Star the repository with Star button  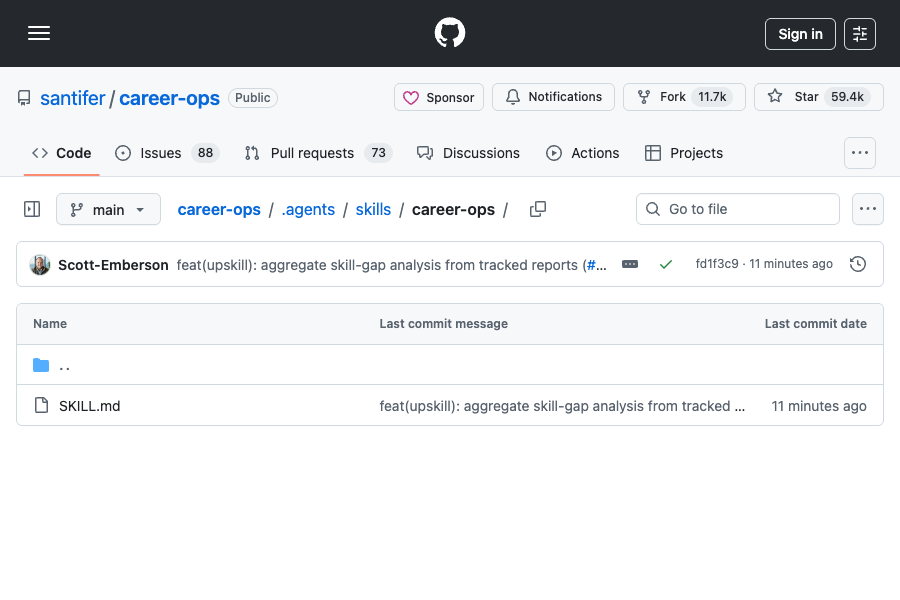pos(818,97)
